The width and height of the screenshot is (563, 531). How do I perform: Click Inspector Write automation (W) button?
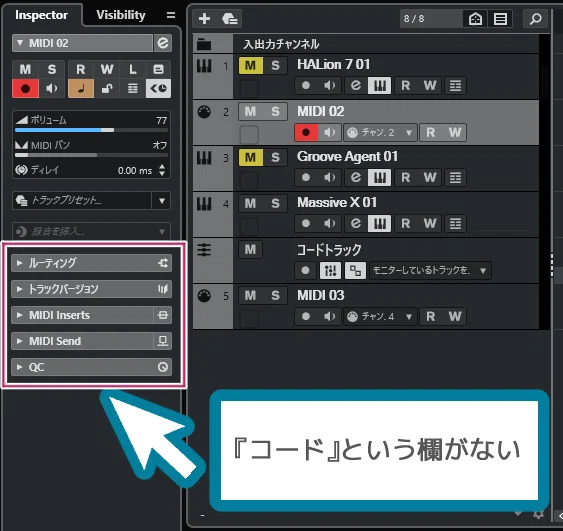click(107, 69)
